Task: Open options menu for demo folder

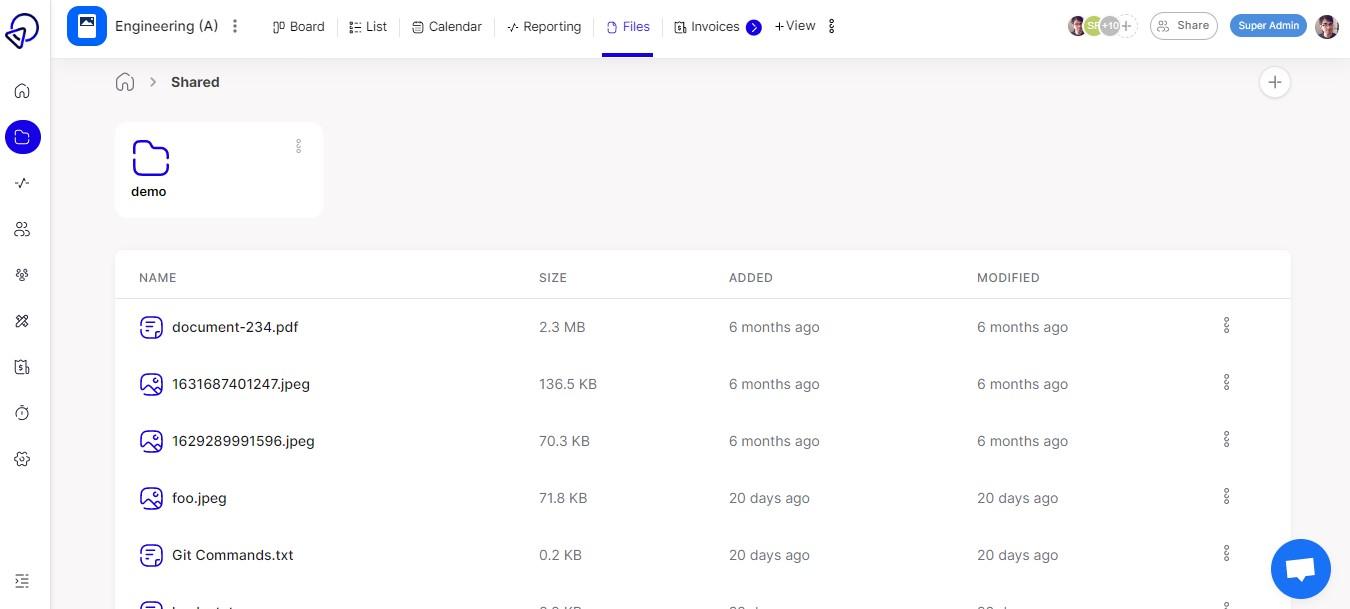Action: pos(298,146)
